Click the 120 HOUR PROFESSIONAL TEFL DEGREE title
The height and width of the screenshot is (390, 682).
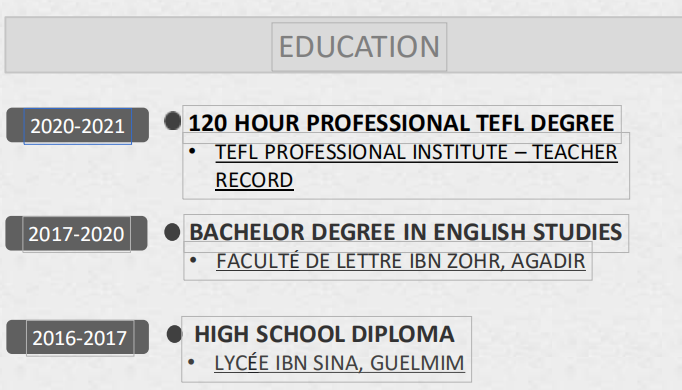point(401,123)
